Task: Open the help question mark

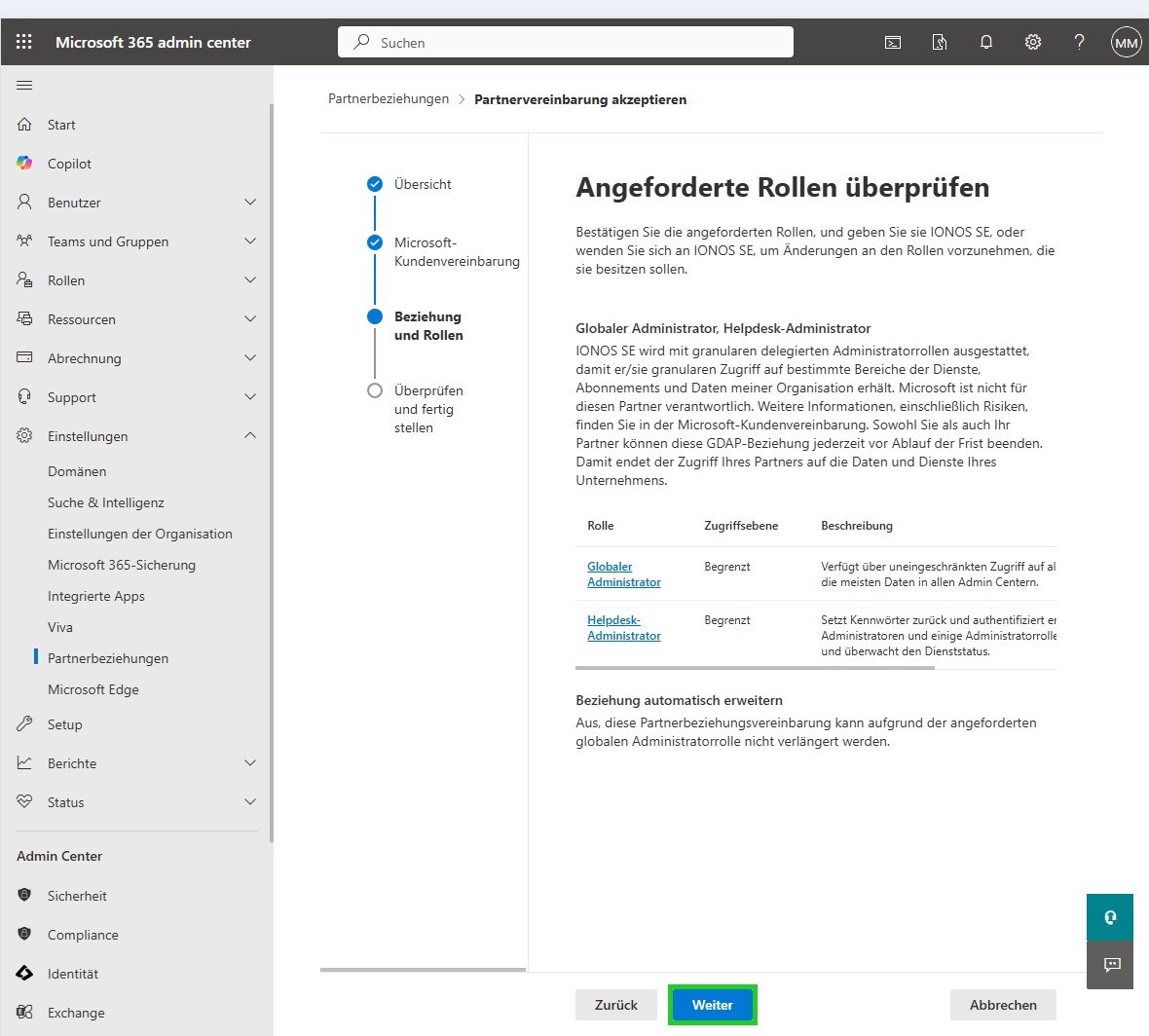Action: (x=1080, y=43)
